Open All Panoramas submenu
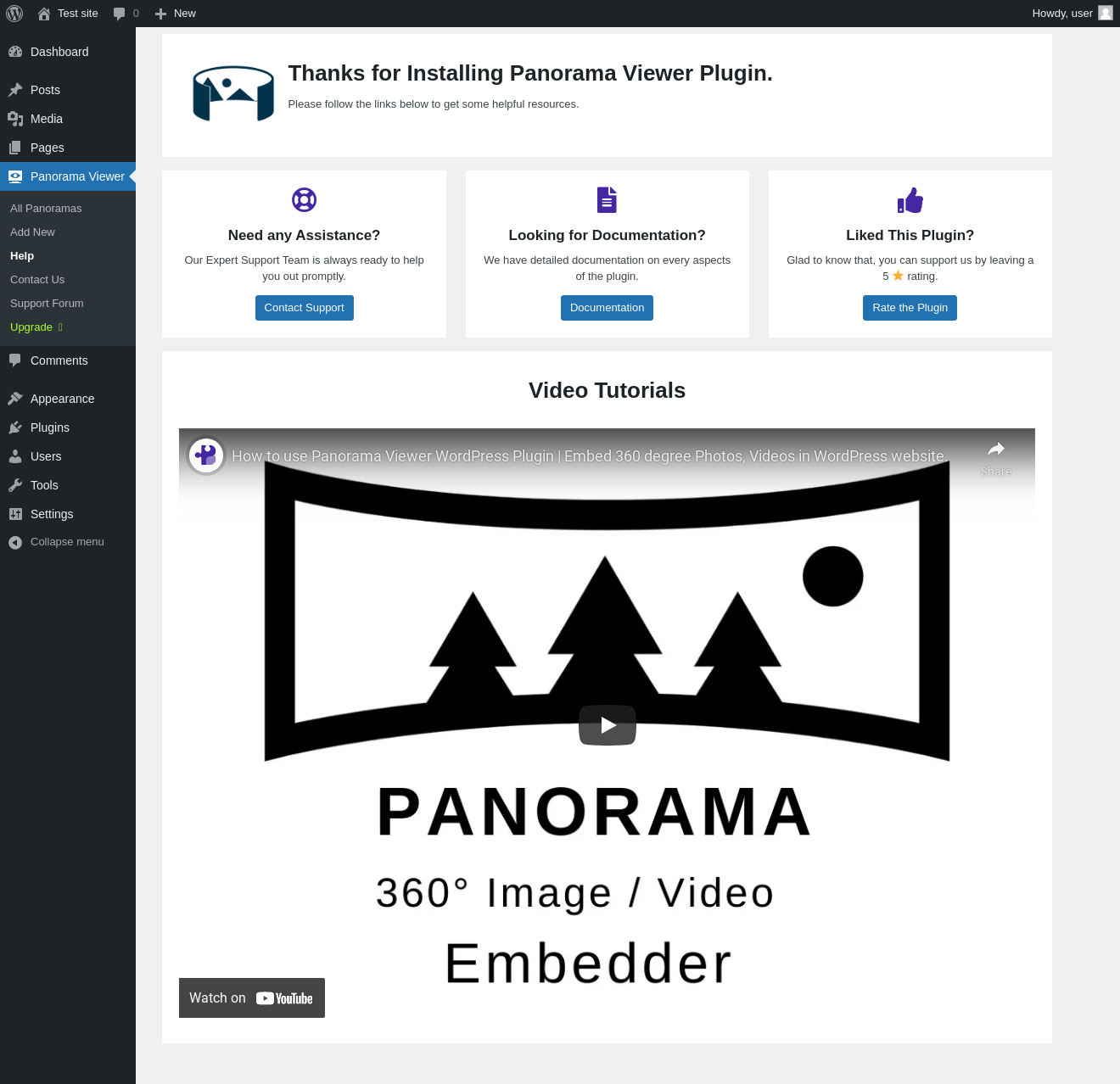 click(46, 209)
